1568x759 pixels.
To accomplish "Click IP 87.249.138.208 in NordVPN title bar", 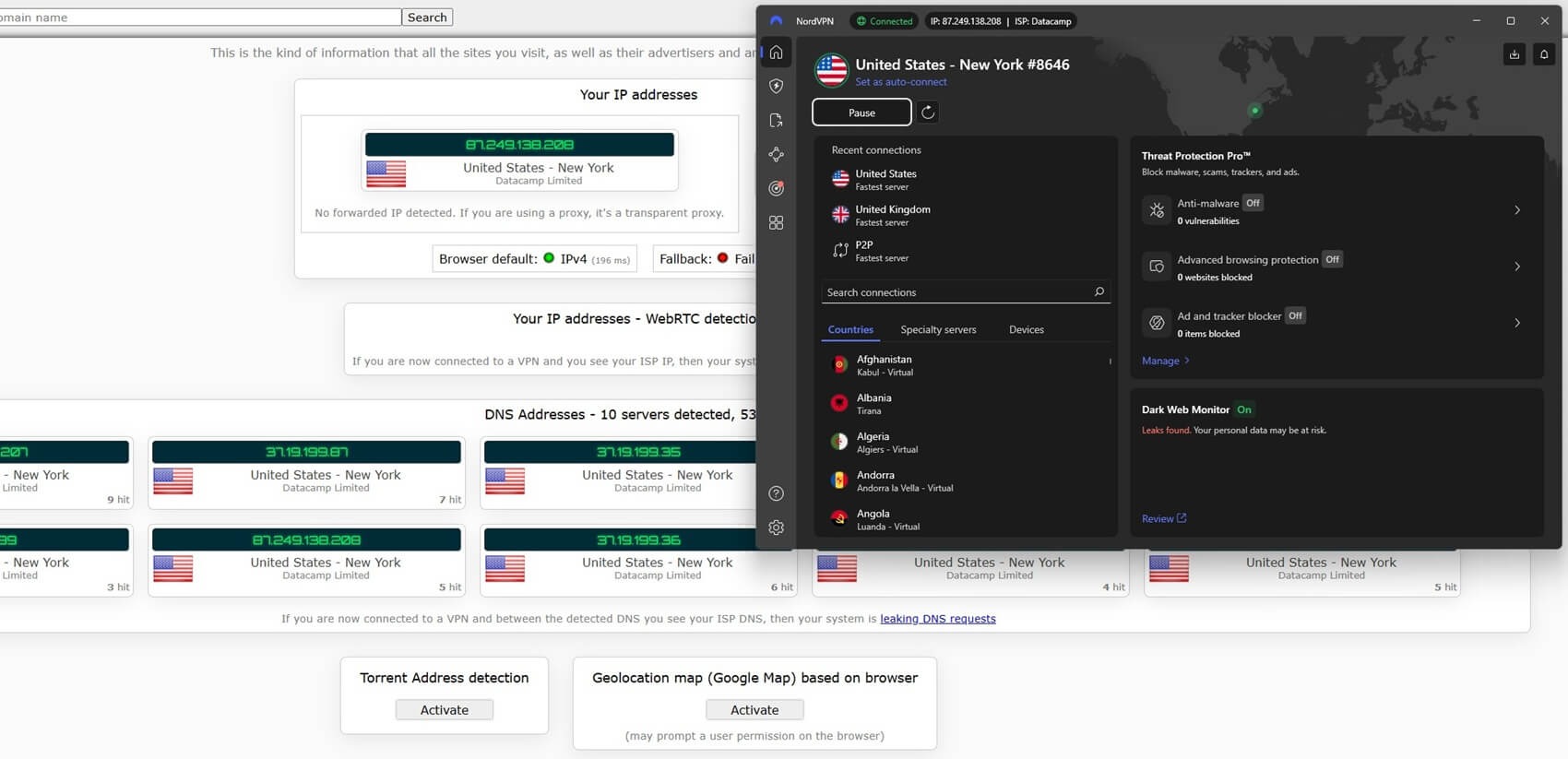I will (x=966, y=21).
